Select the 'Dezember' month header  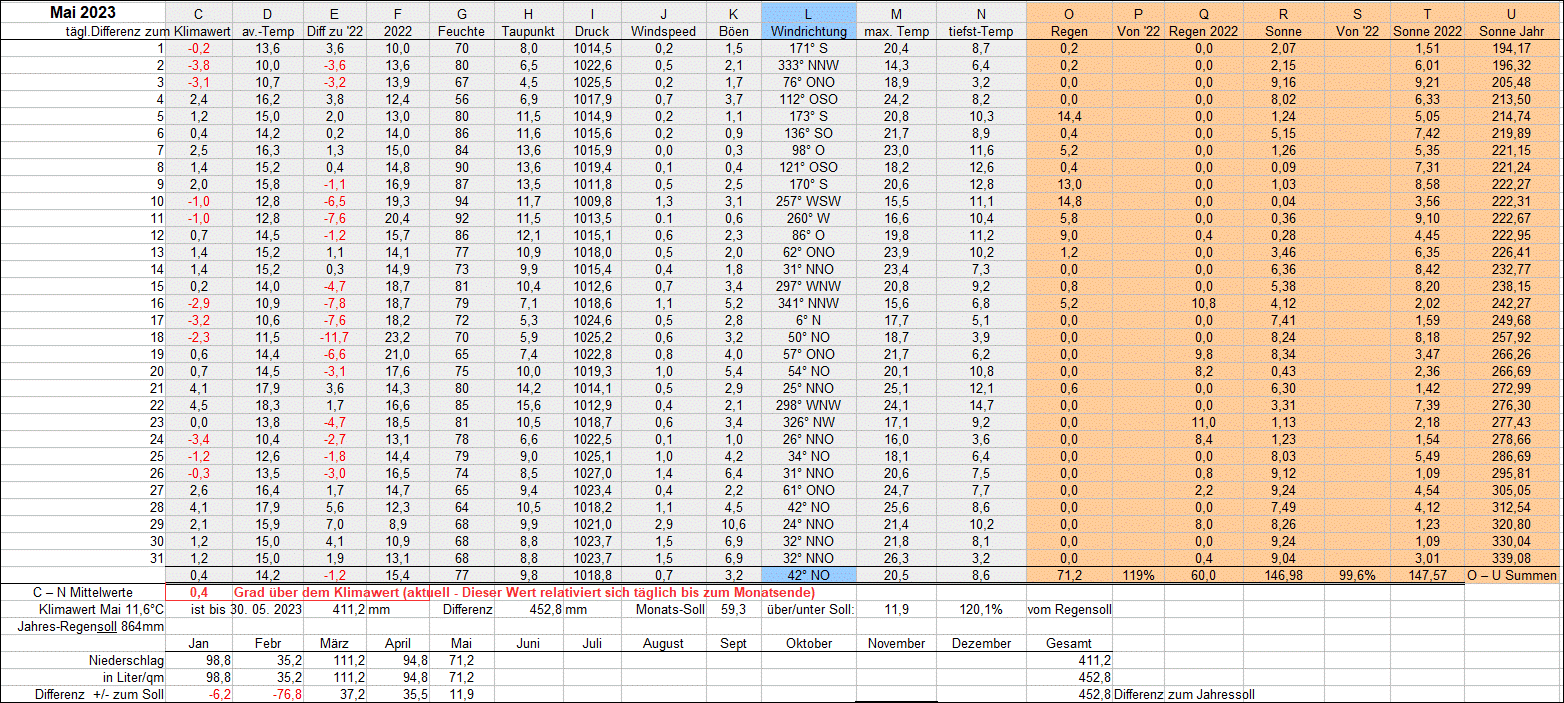coord(981,643)
